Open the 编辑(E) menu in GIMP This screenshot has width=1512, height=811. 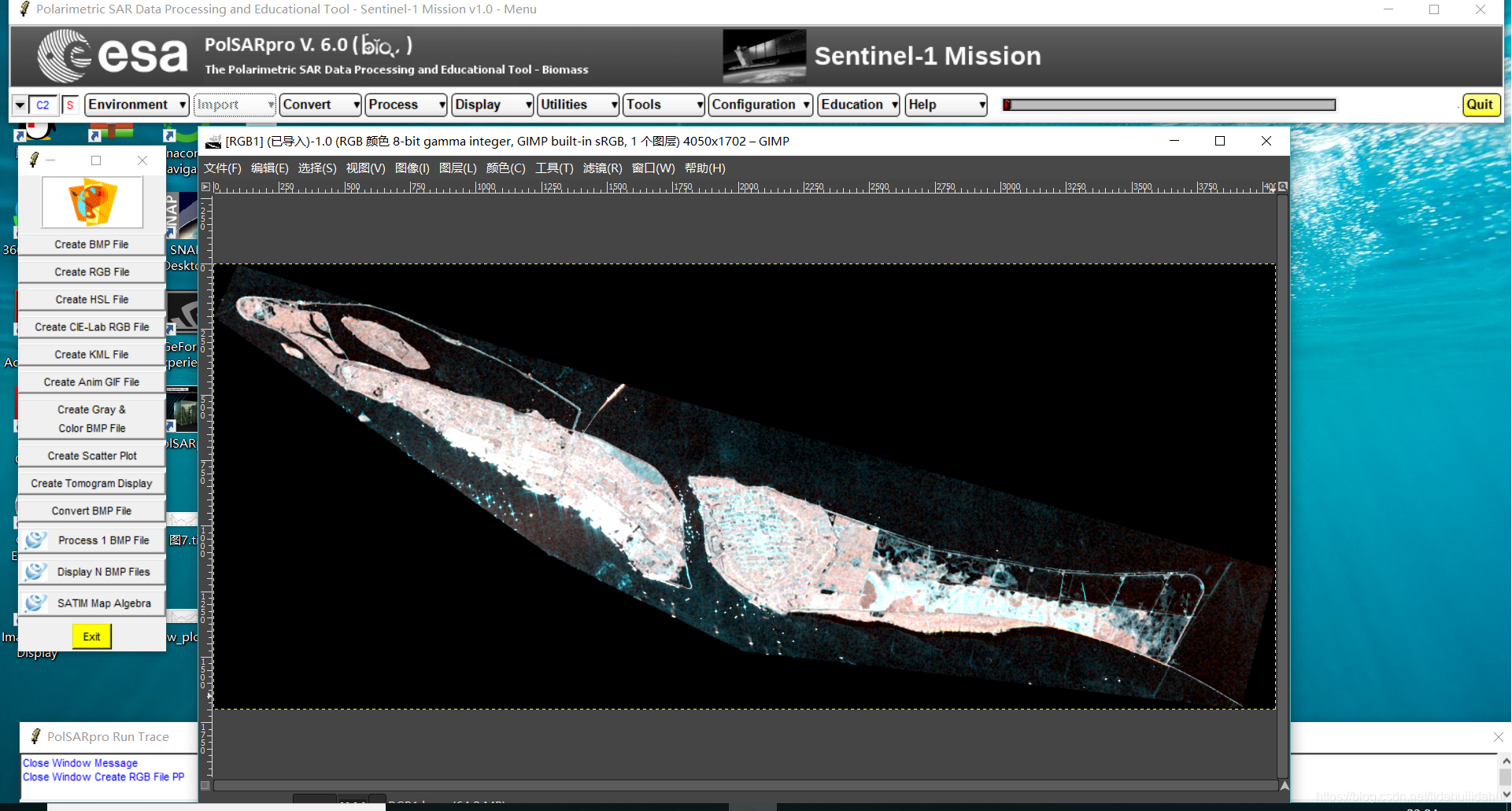pos(270,168)
